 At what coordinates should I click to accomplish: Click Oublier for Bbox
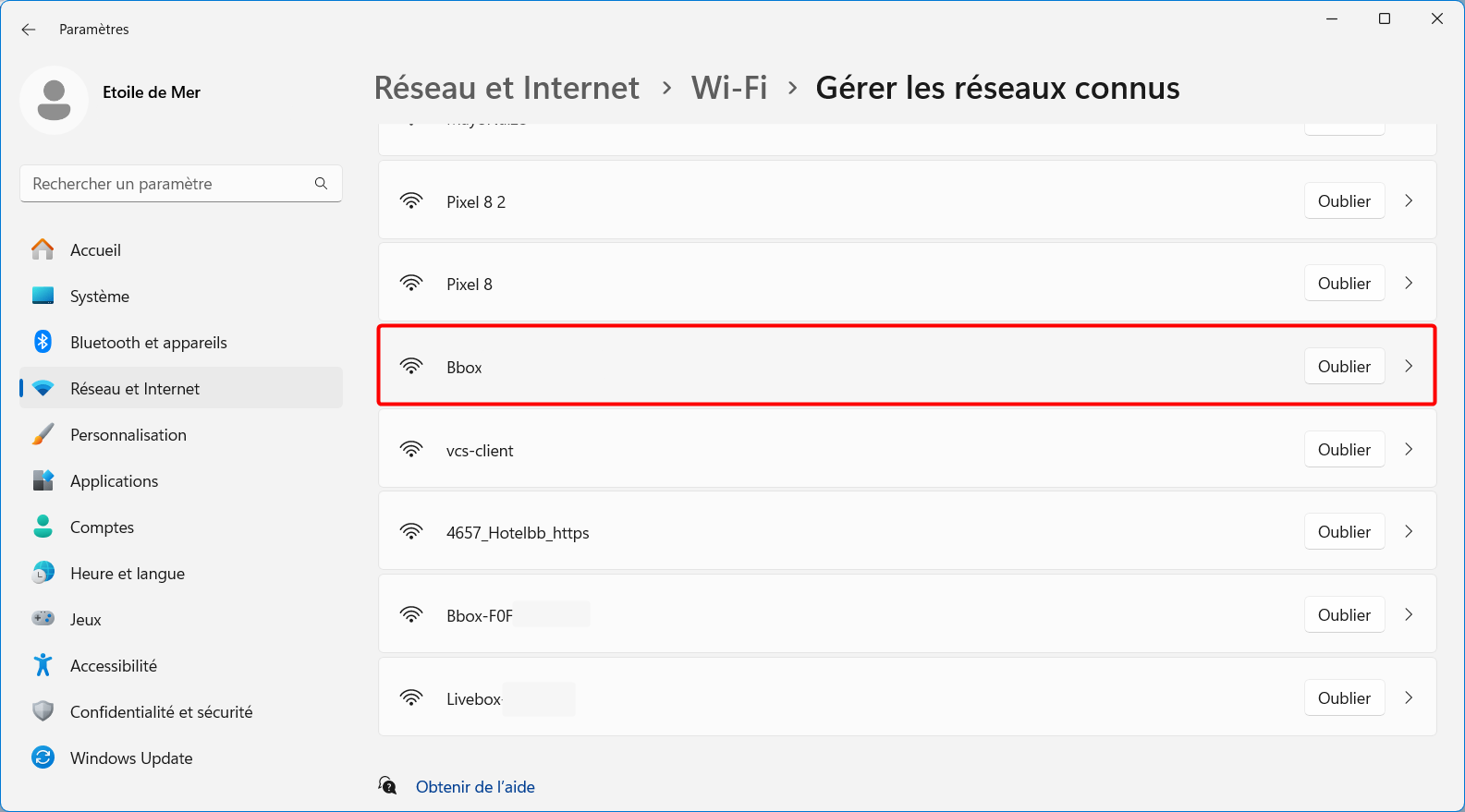click(1344, 366)
